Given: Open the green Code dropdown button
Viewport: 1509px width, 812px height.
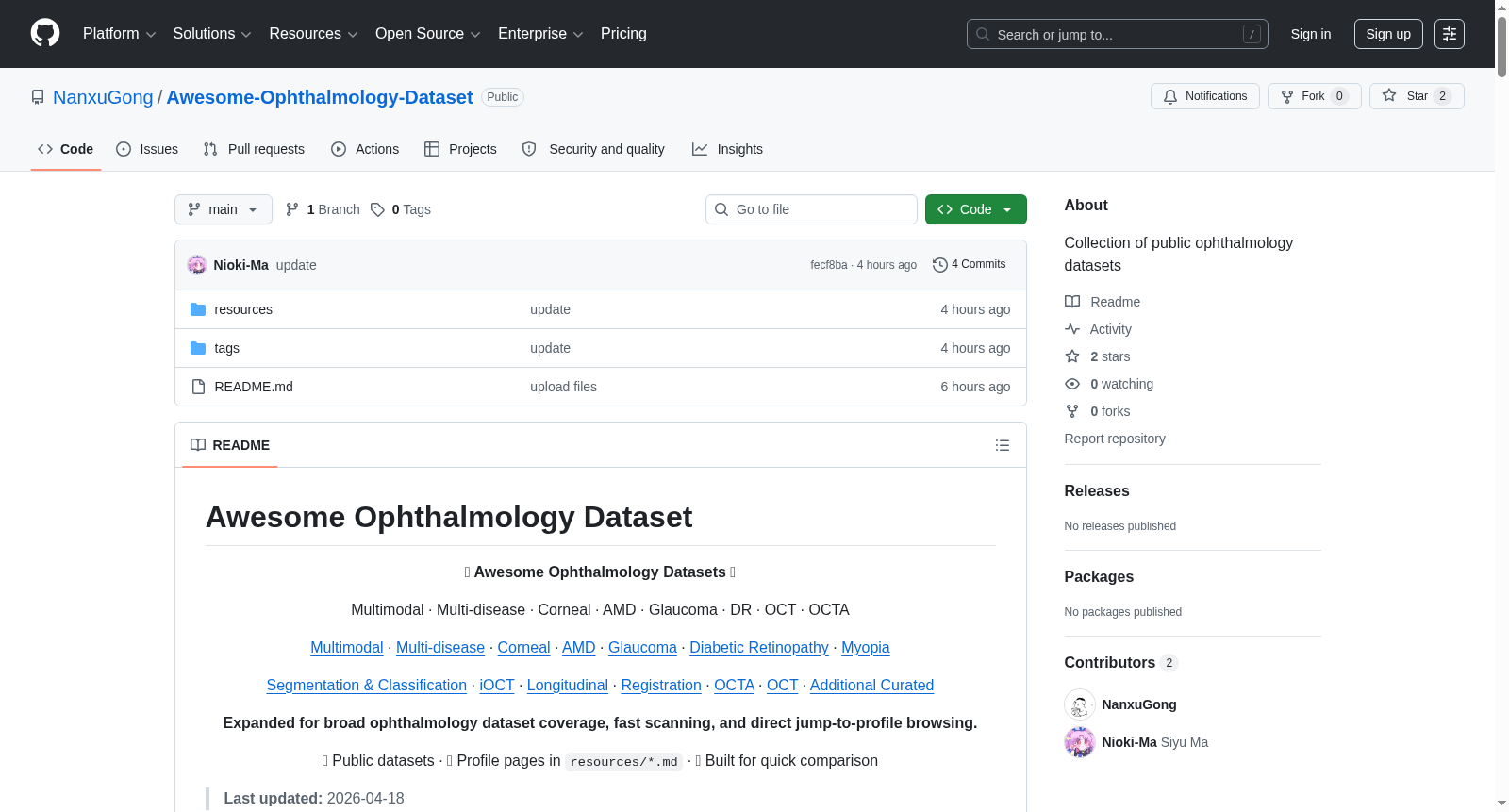Looking at the screenshot, I should (x=976, y=209).
